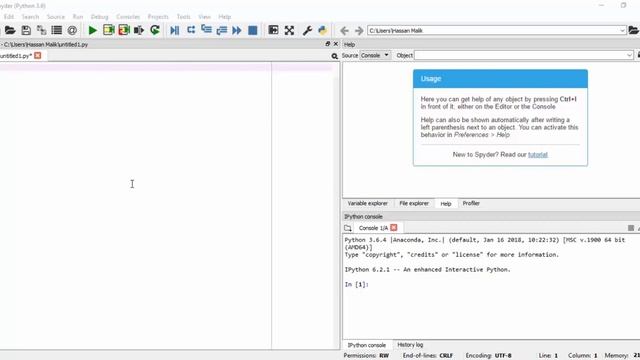640x360 pixels.
Task: Run selection or current line icon
Action: click(139, 30)
